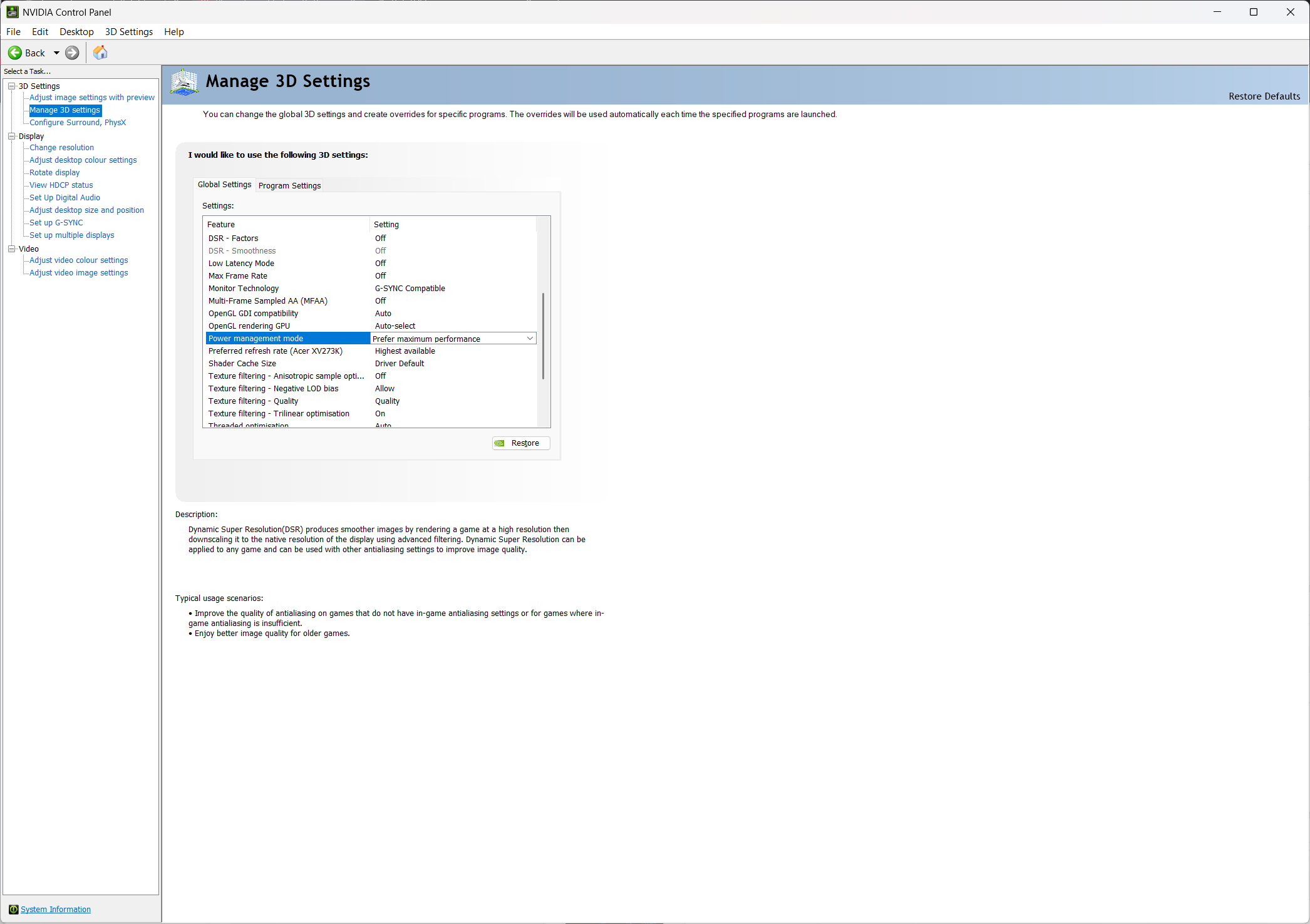Click the Setting column header
Image resolution: width=1310 pixels, height=924 pixels.
[453, 225]
